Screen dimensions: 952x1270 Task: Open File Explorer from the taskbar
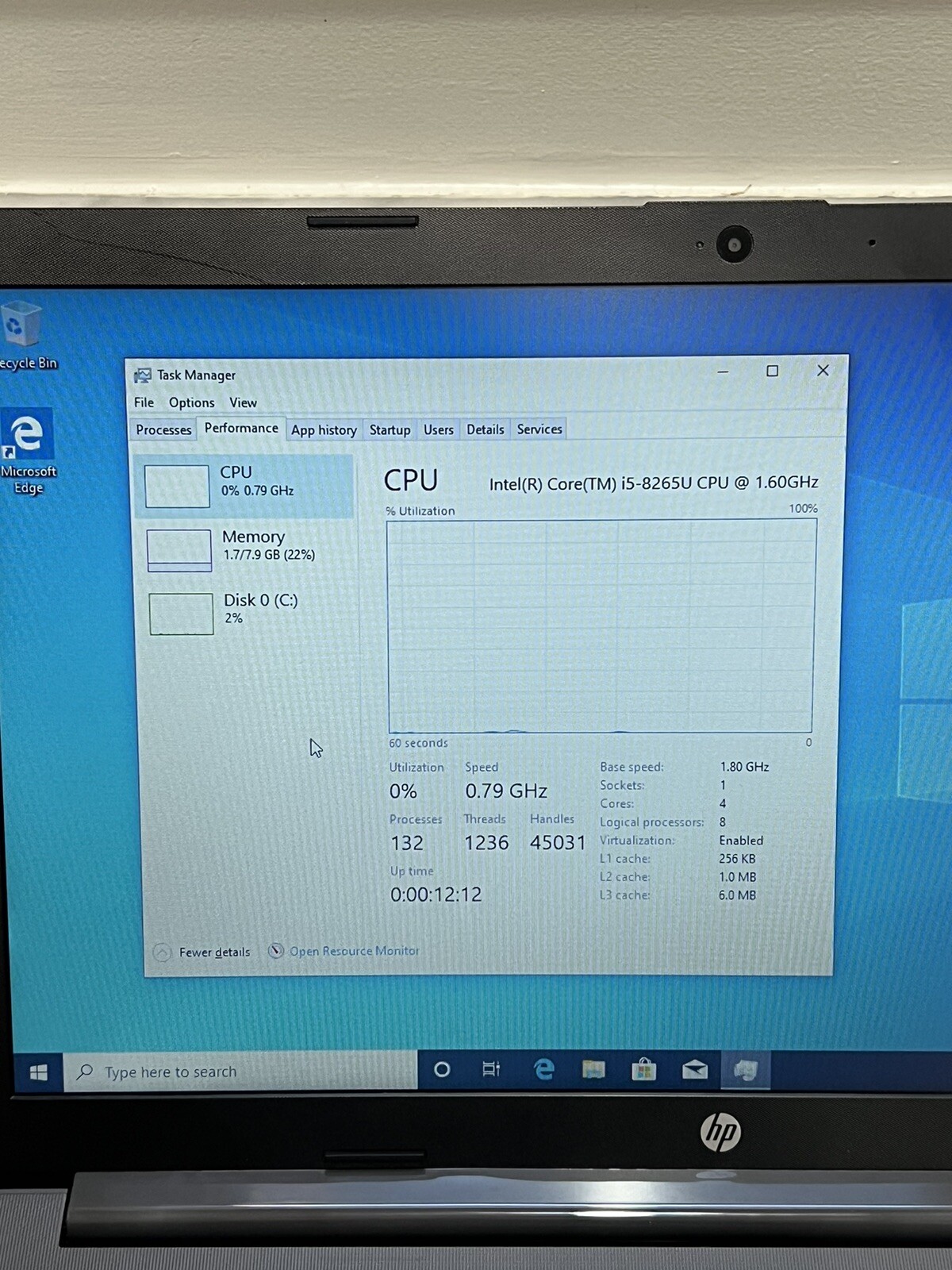[593, 1070]
